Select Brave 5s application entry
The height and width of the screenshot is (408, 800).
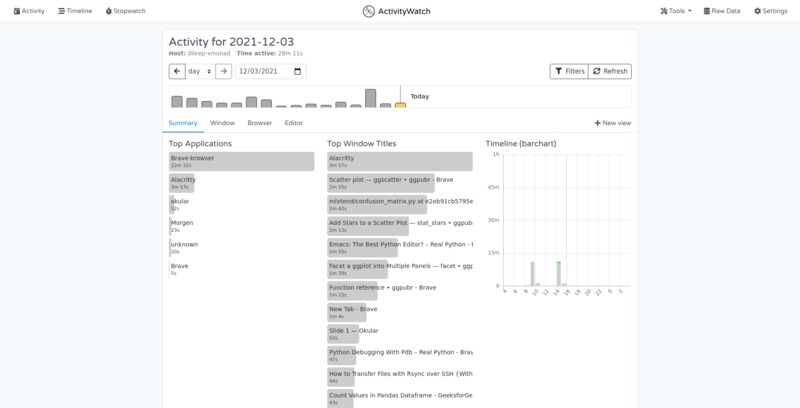tap(179, 269)
